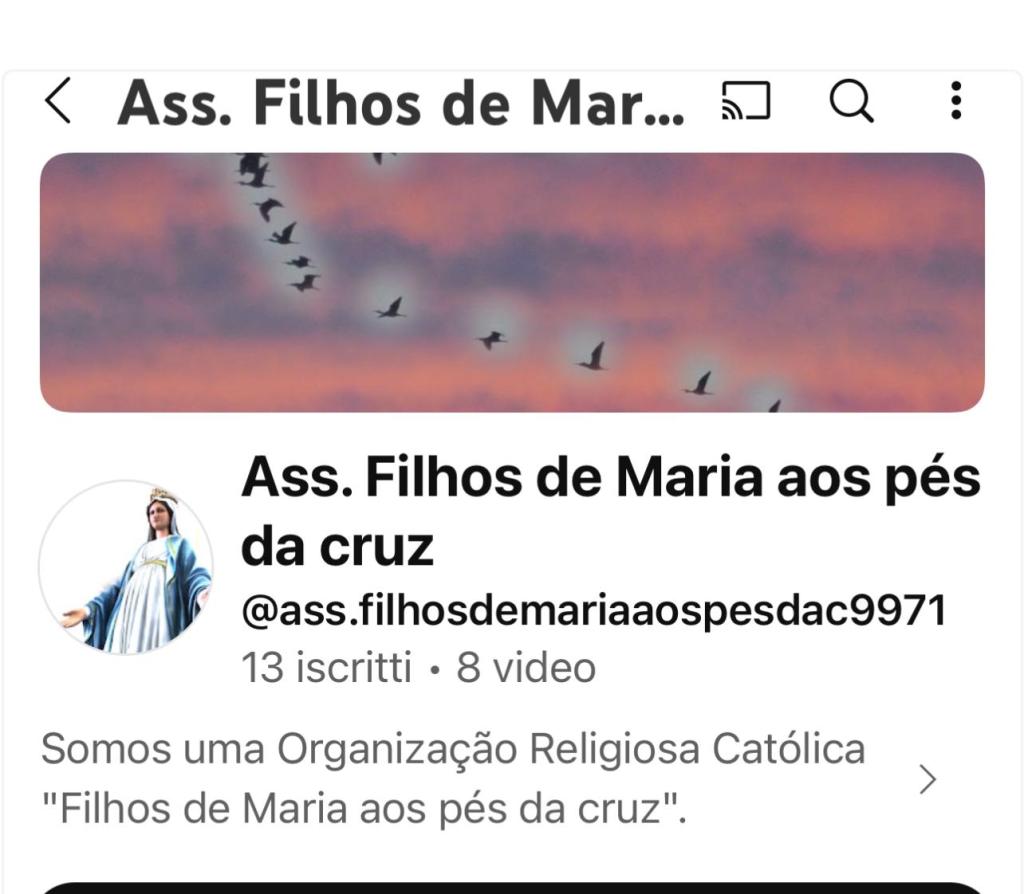1024x894 pixels.
Task: Open search with the magnifying glass icon
Action: [x=851, y=101]
